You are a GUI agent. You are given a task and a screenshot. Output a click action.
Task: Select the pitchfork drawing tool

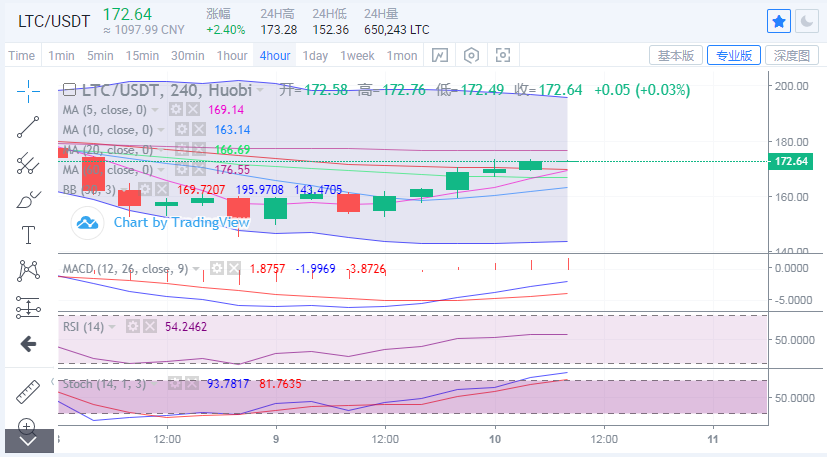click(28, 163)
